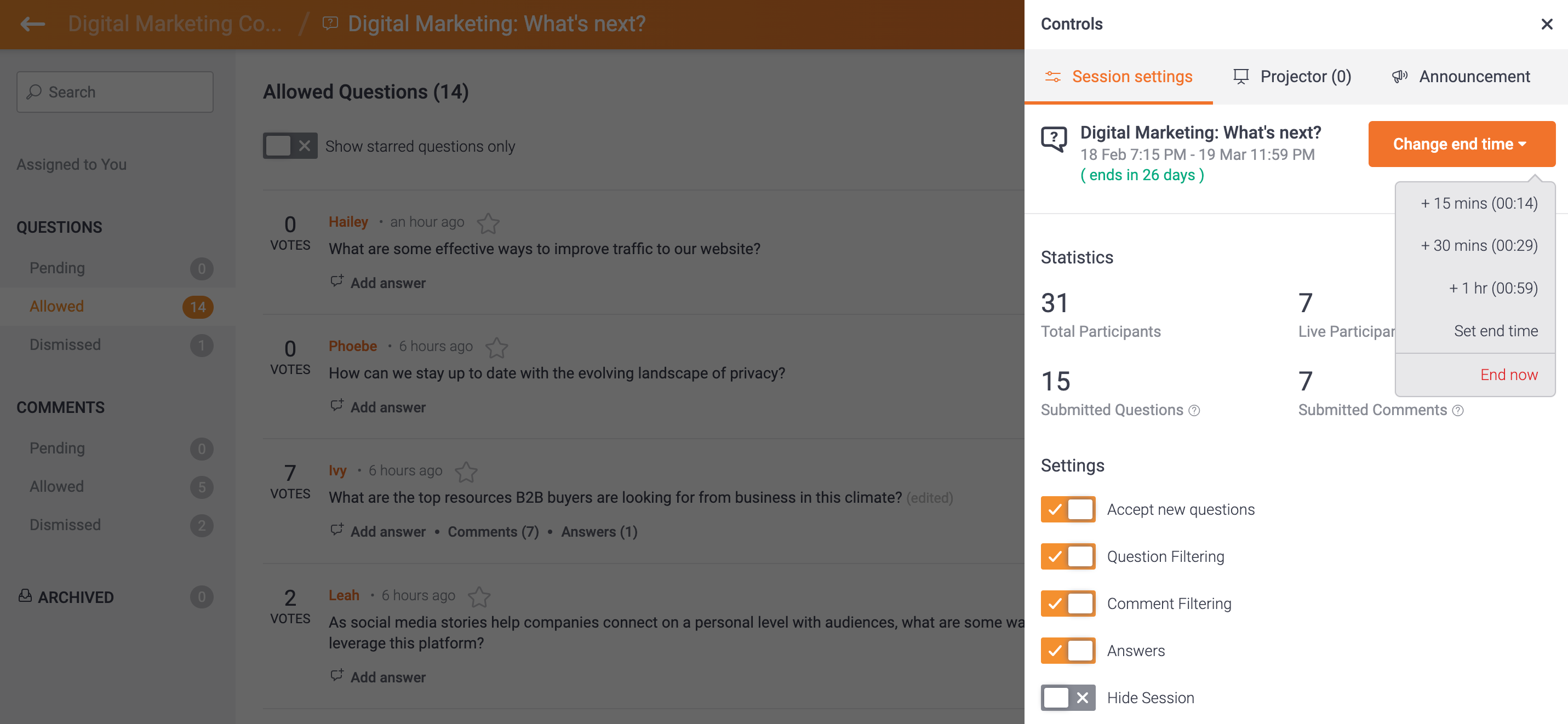1568x724 pixels.
Task: Click Add answer under Hailey's question
Action: pos(388,283)
